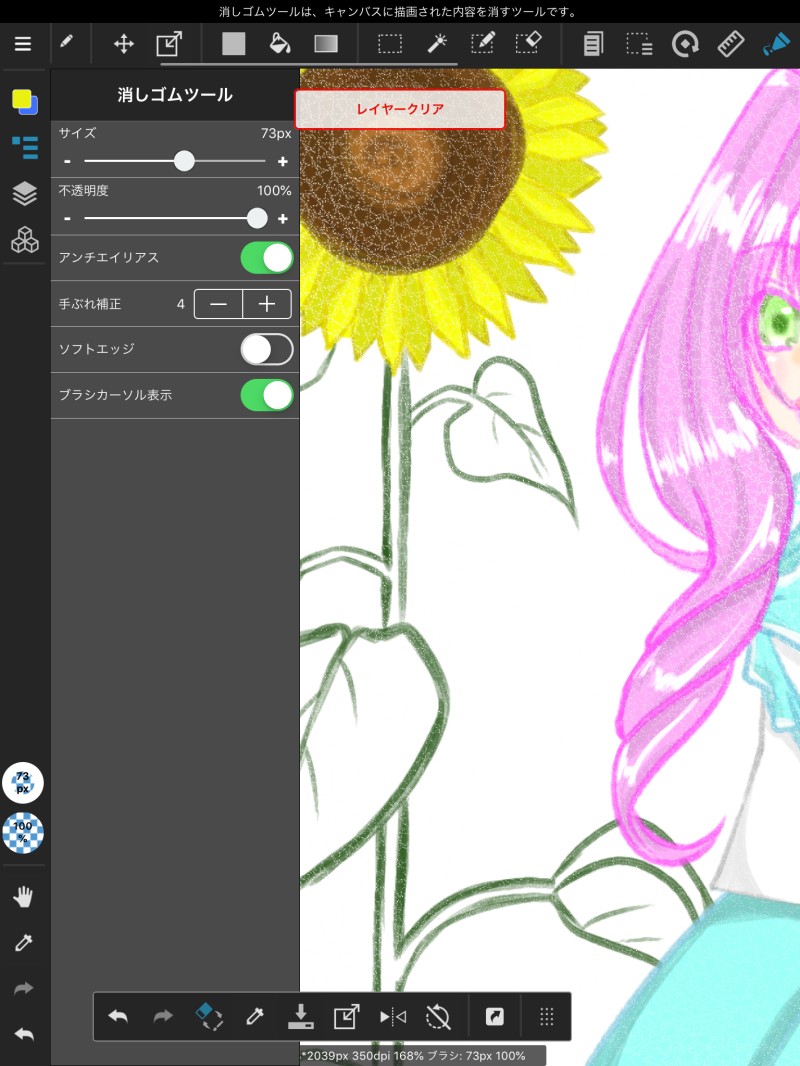The image size is (800, 1066).
Task: Select the Move tool
Action: click(124, 44)
